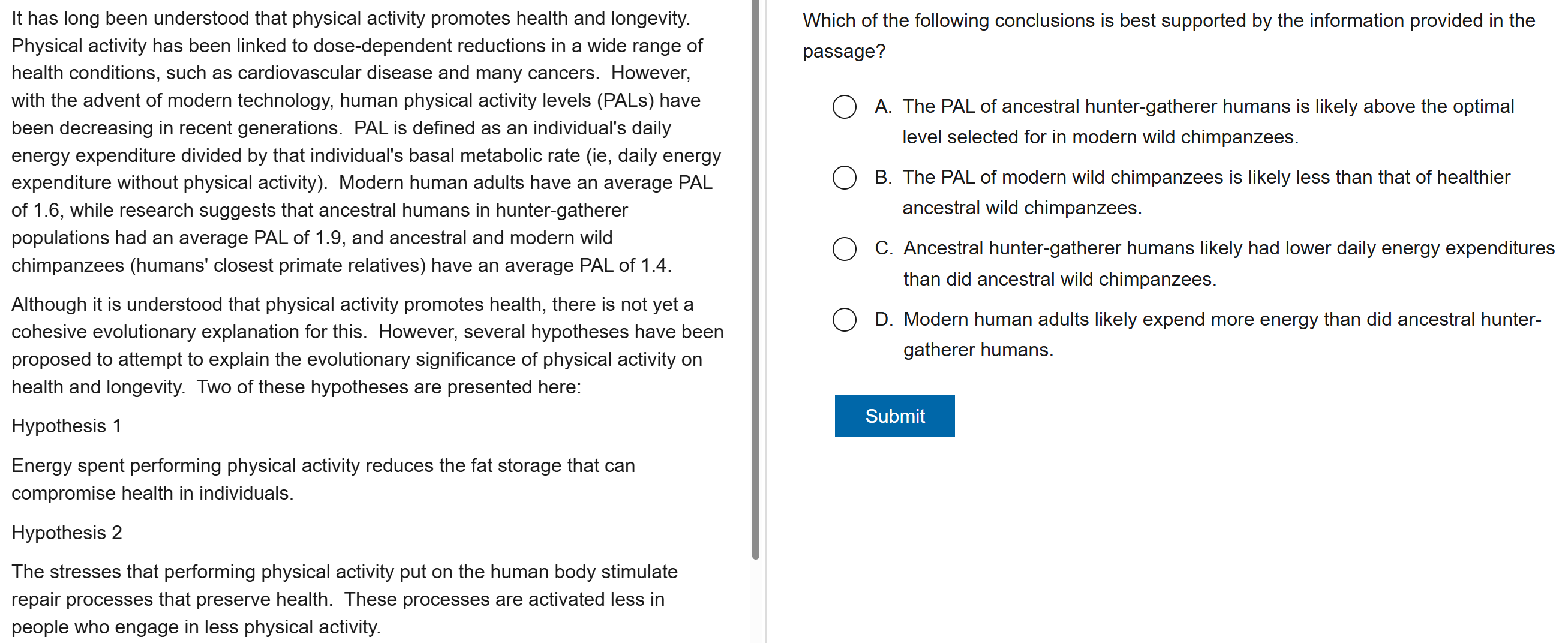Choose the option C radio button
Screen dimensions: 1568x643
click(843, 249)
